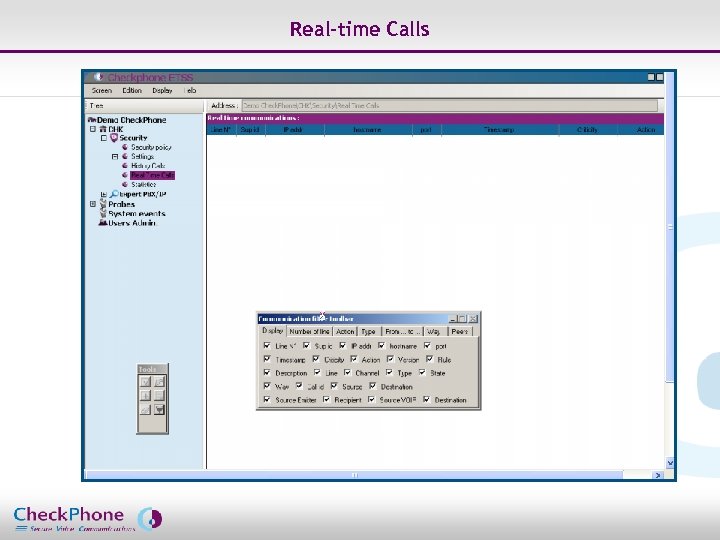Open the Way filter tab
This screenshot has height=540, width=720.
pos(434,331)
